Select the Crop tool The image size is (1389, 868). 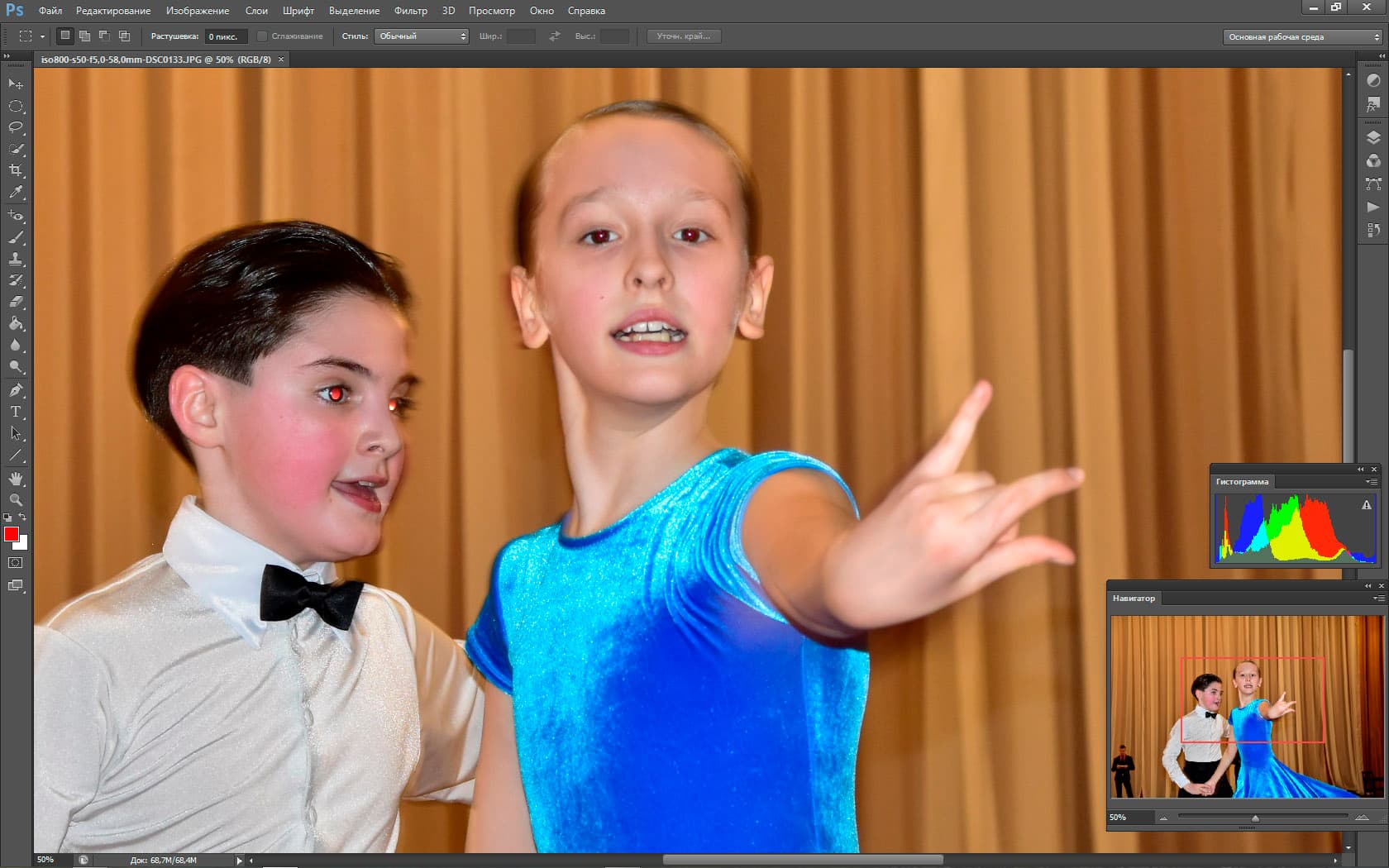coord(16,170)
